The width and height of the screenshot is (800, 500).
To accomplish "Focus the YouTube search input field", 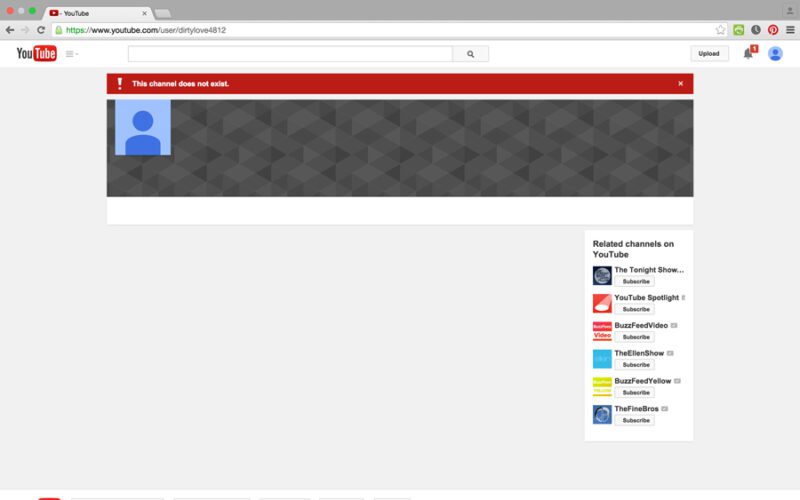I will coord(290,54).
